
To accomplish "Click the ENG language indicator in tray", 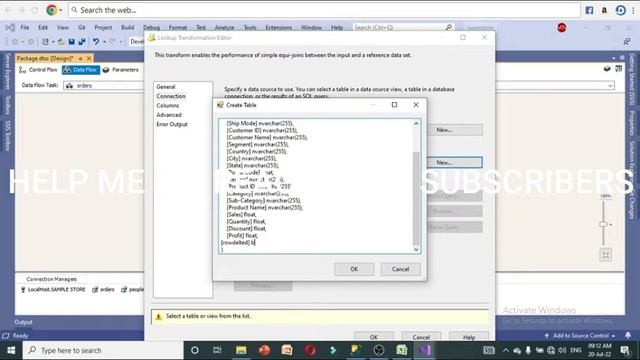I will point(576,350).
